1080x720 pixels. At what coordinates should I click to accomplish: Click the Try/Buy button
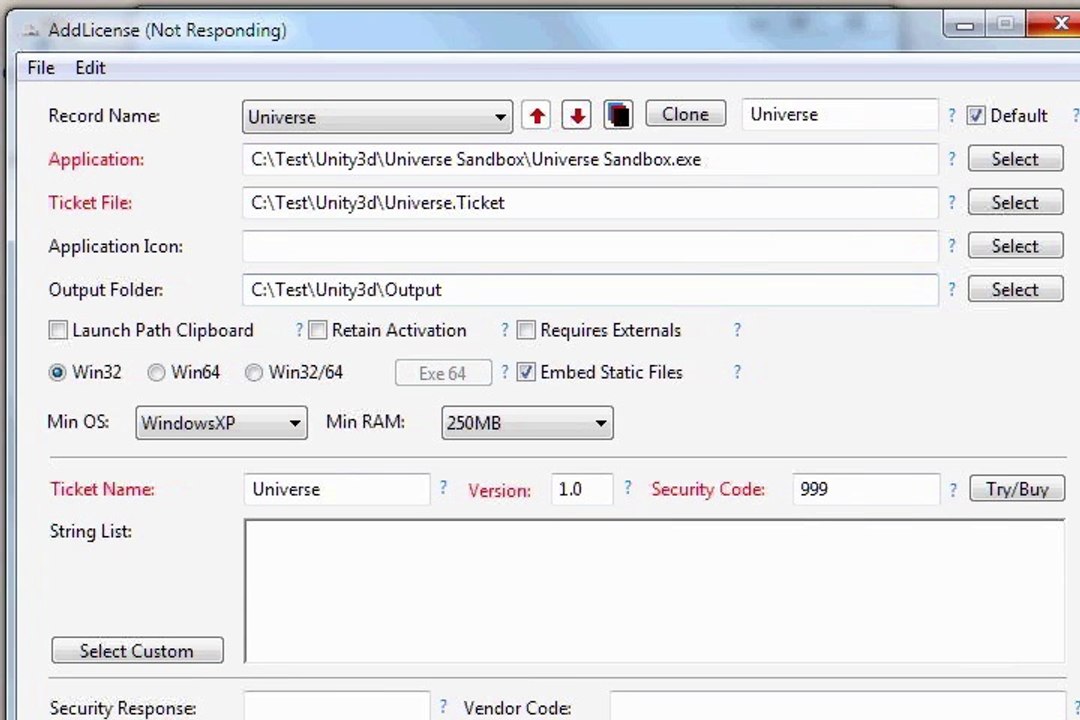pyautogui.click(x=1017, y=488)
